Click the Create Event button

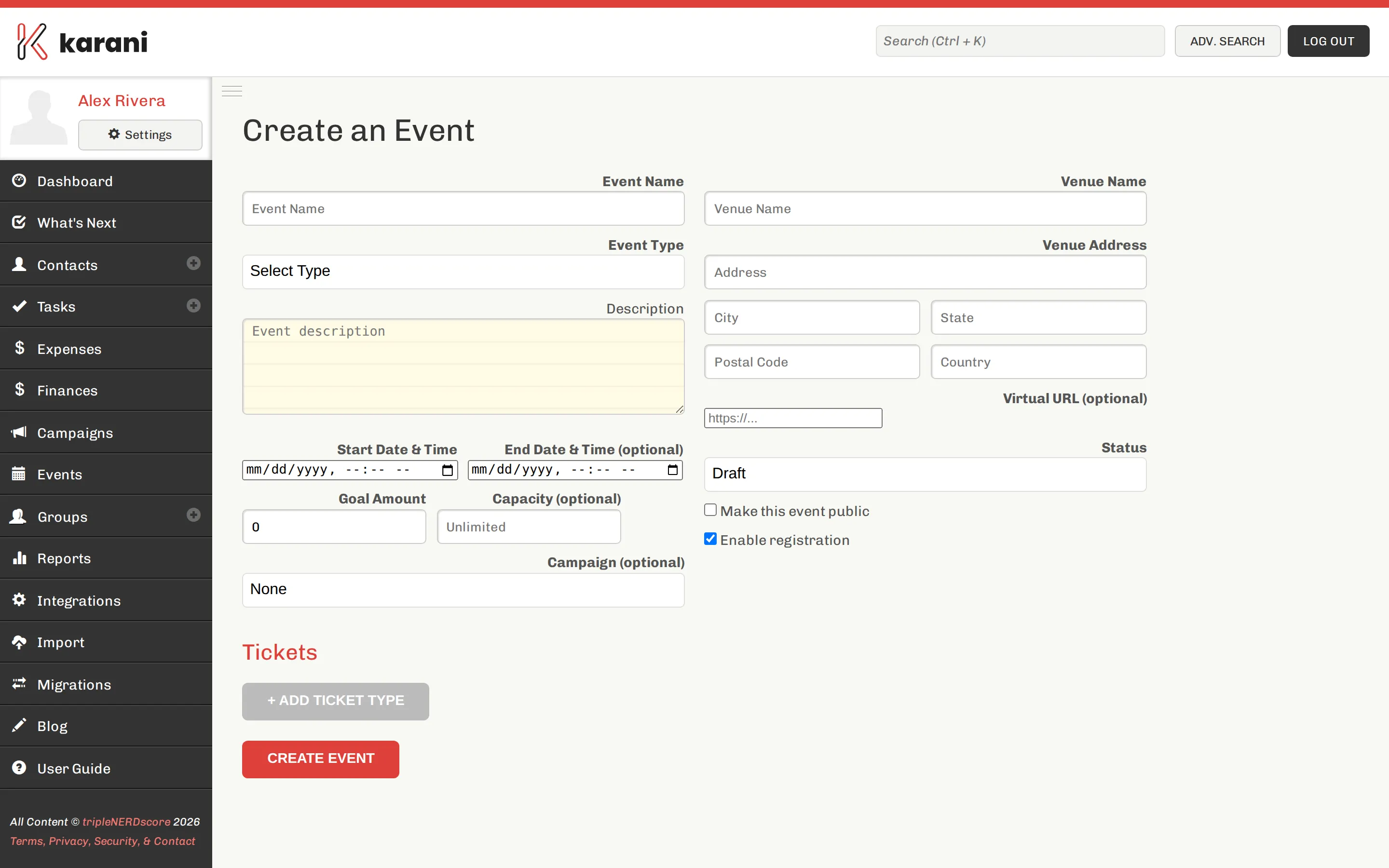pyautogui.click(x=320, y=759)
